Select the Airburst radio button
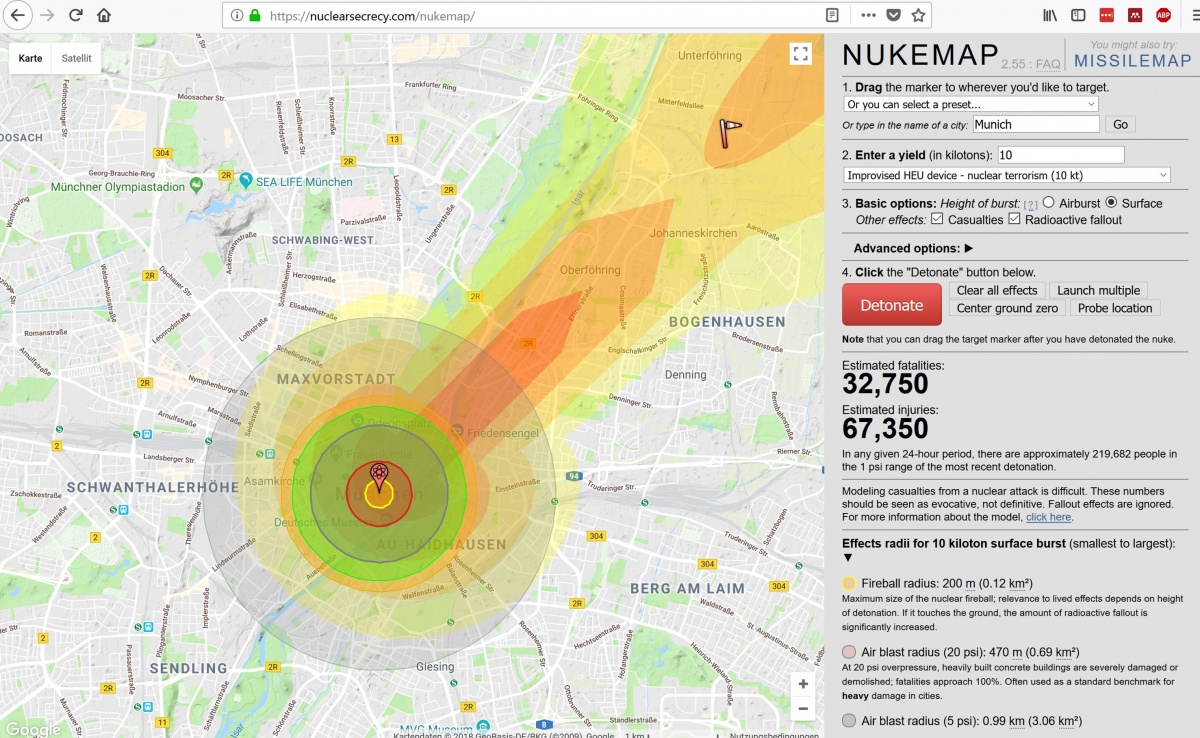1200x738 pixels. tap(1049, 203)
